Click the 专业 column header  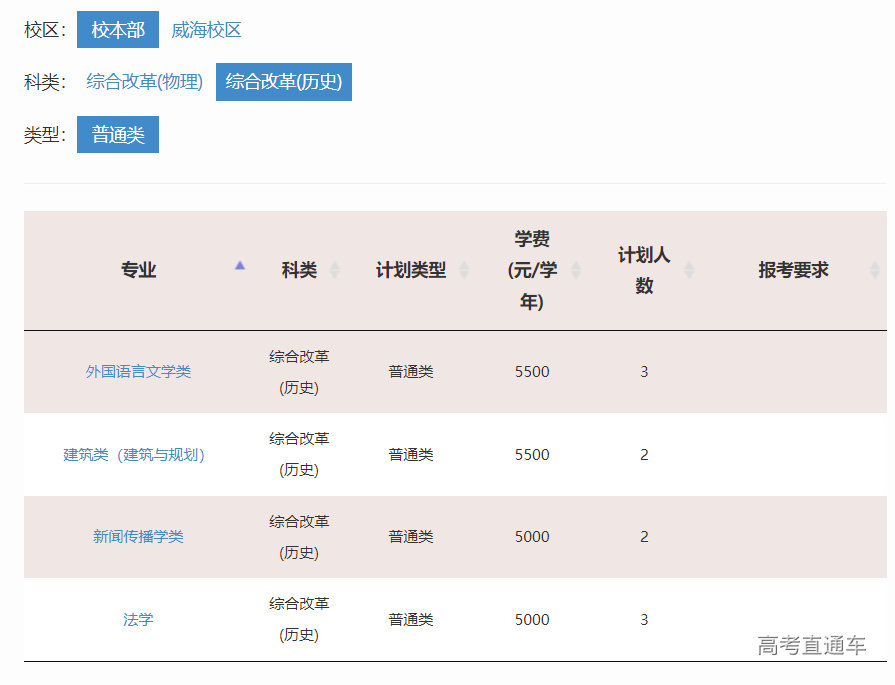[139, 270]
